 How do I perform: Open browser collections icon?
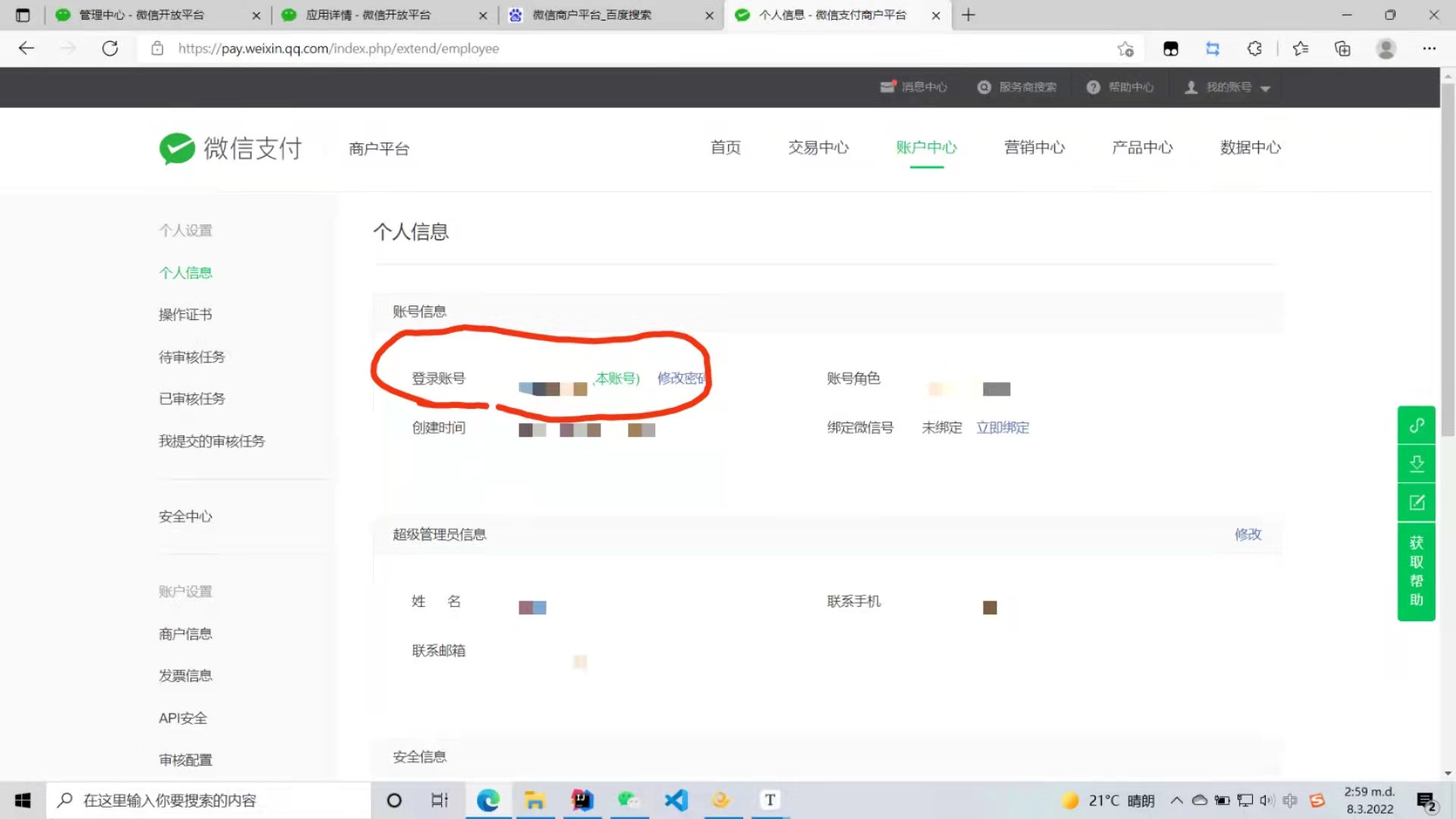[x=1342, y=49]
